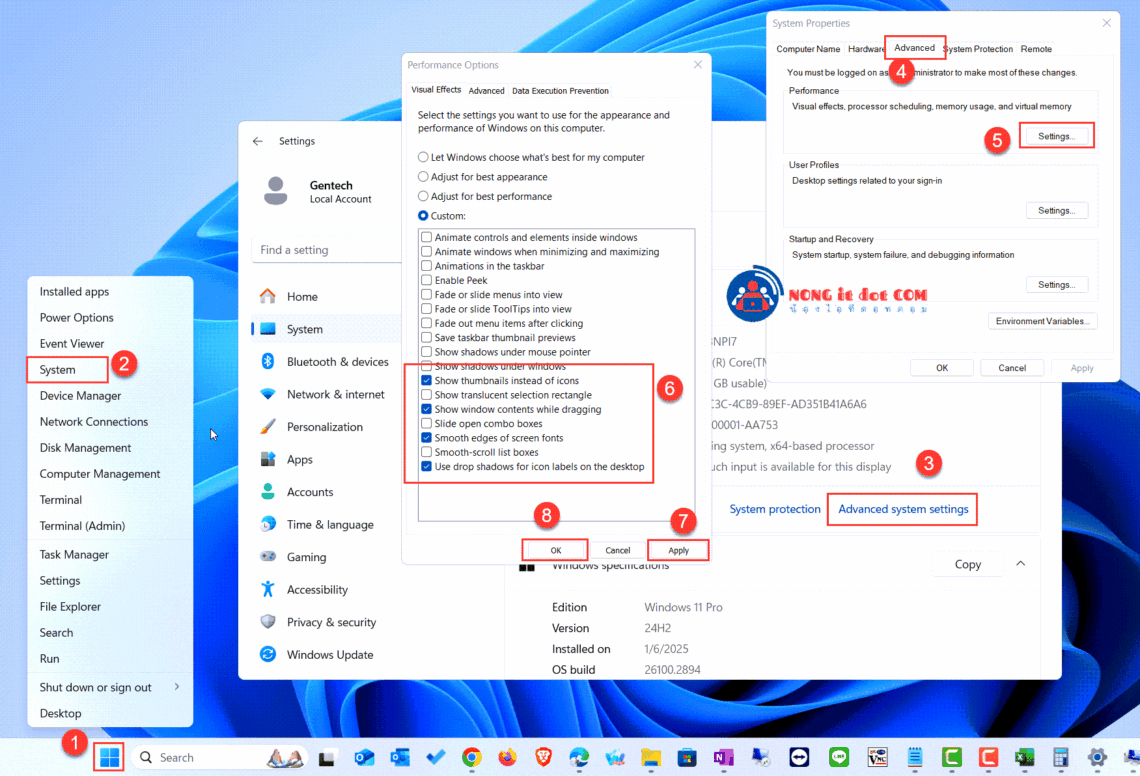Launch Google Chrome from the taskbar
This screenshot has height=776, width=1140.
point(472,757)
